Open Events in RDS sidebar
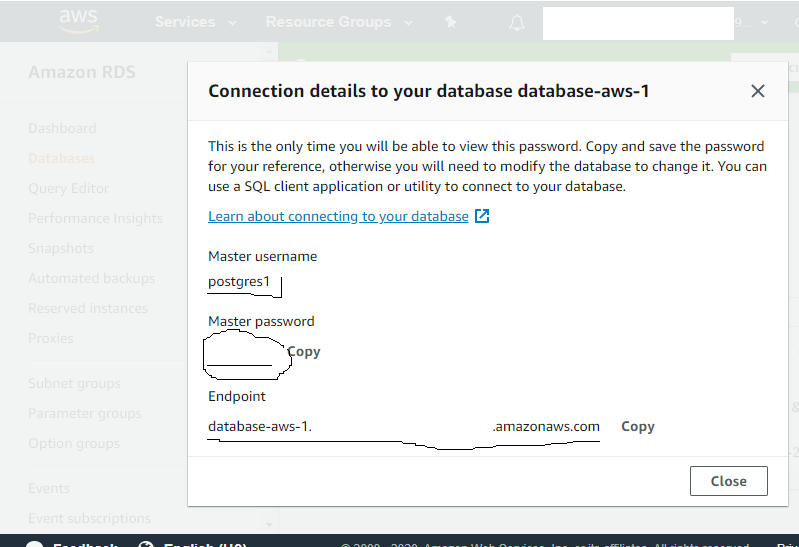Screen dimensions: 799x547 49,488
